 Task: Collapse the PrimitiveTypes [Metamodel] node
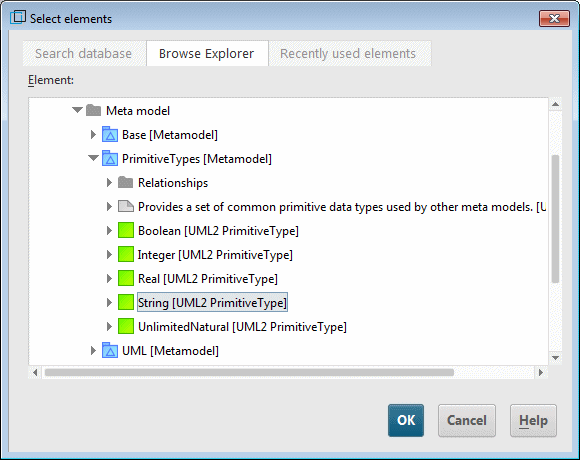93,158
